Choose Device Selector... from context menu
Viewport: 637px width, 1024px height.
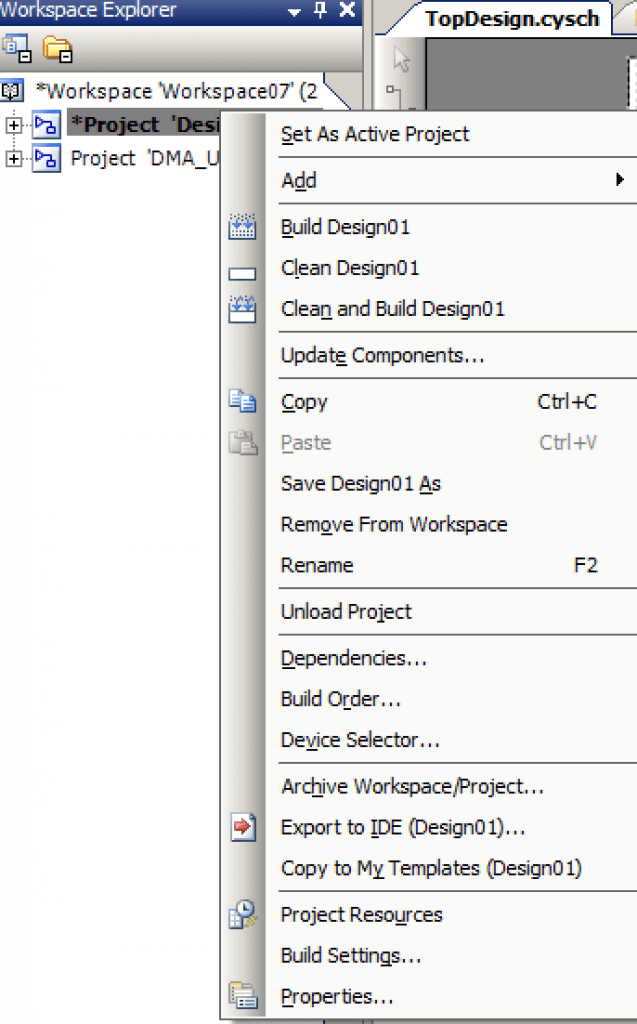360,740
